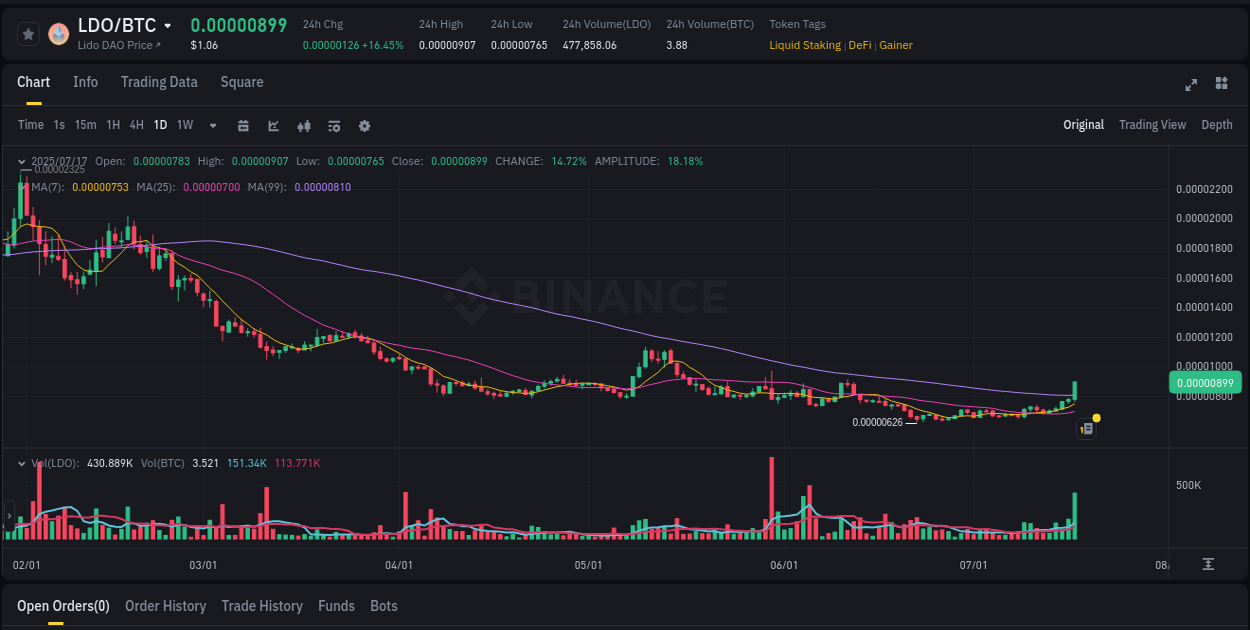Click the star icon to favorite LDO/BTC
This screenshot has width=1250, height=630.
click(x=28, y=33)
